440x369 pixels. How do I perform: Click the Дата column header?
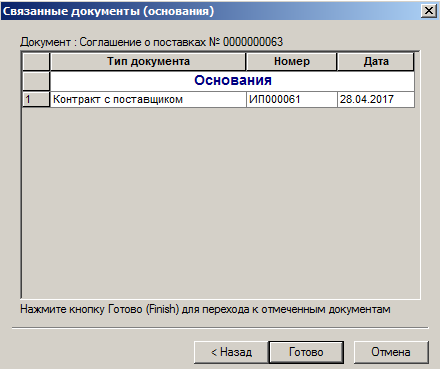point(376,61)
